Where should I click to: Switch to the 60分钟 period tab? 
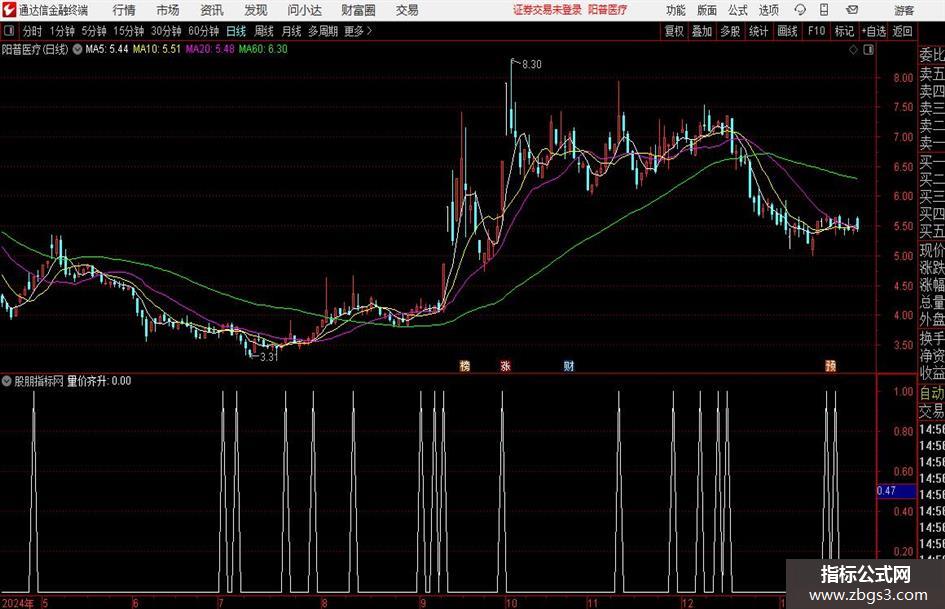[204, 31]
